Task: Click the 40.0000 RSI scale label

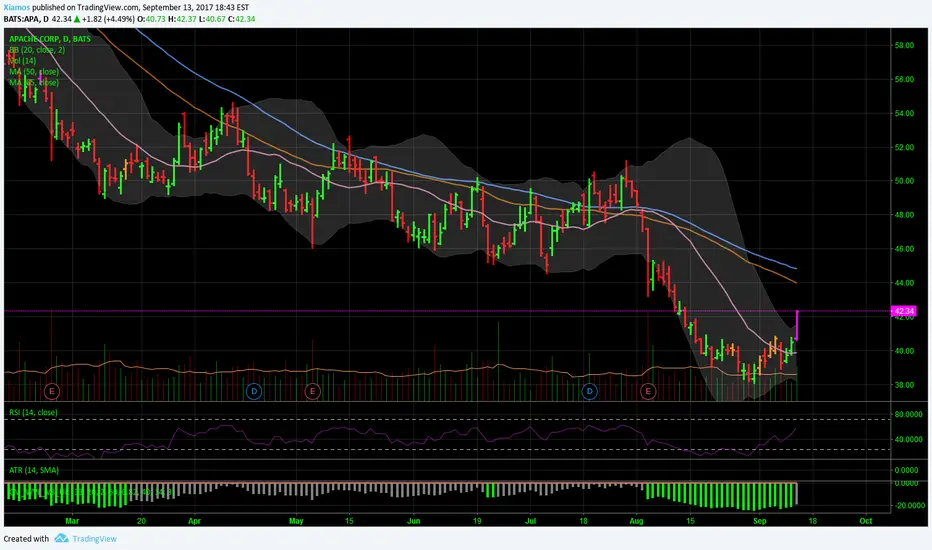Action: (908, 439)
